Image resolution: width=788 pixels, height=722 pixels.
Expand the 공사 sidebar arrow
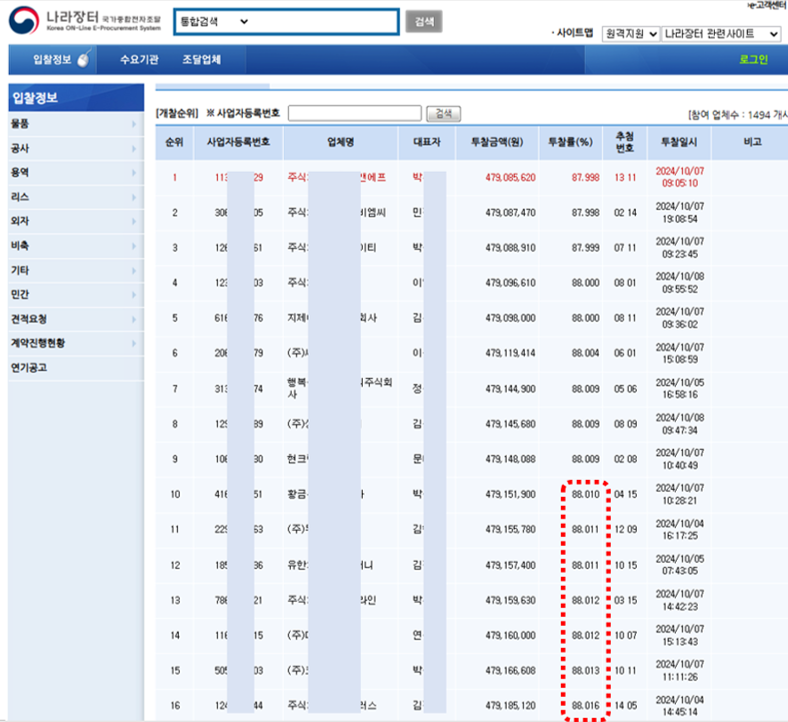click(x=134, y=148)
